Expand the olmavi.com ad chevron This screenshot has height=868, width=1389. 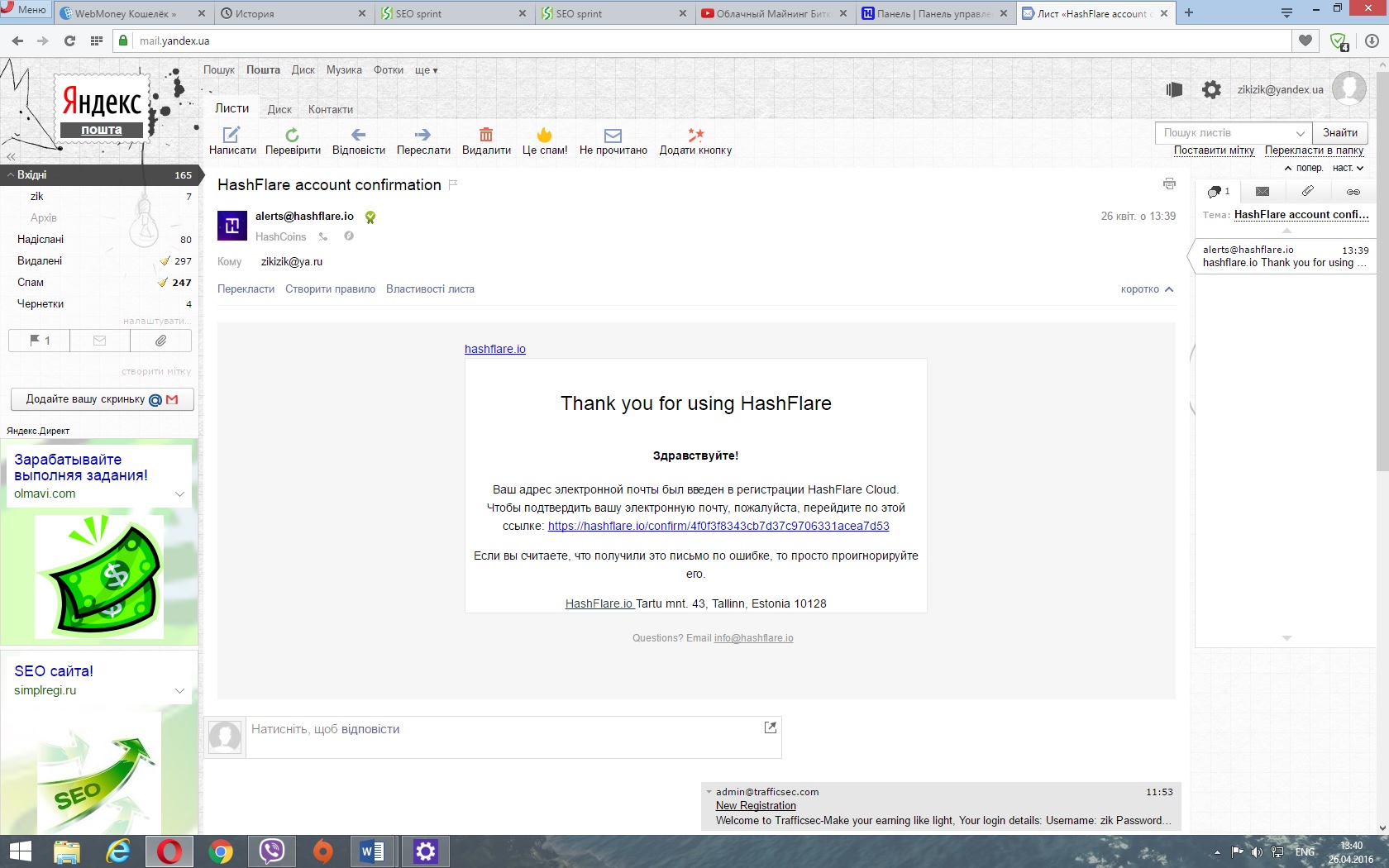tap(179, 494)
